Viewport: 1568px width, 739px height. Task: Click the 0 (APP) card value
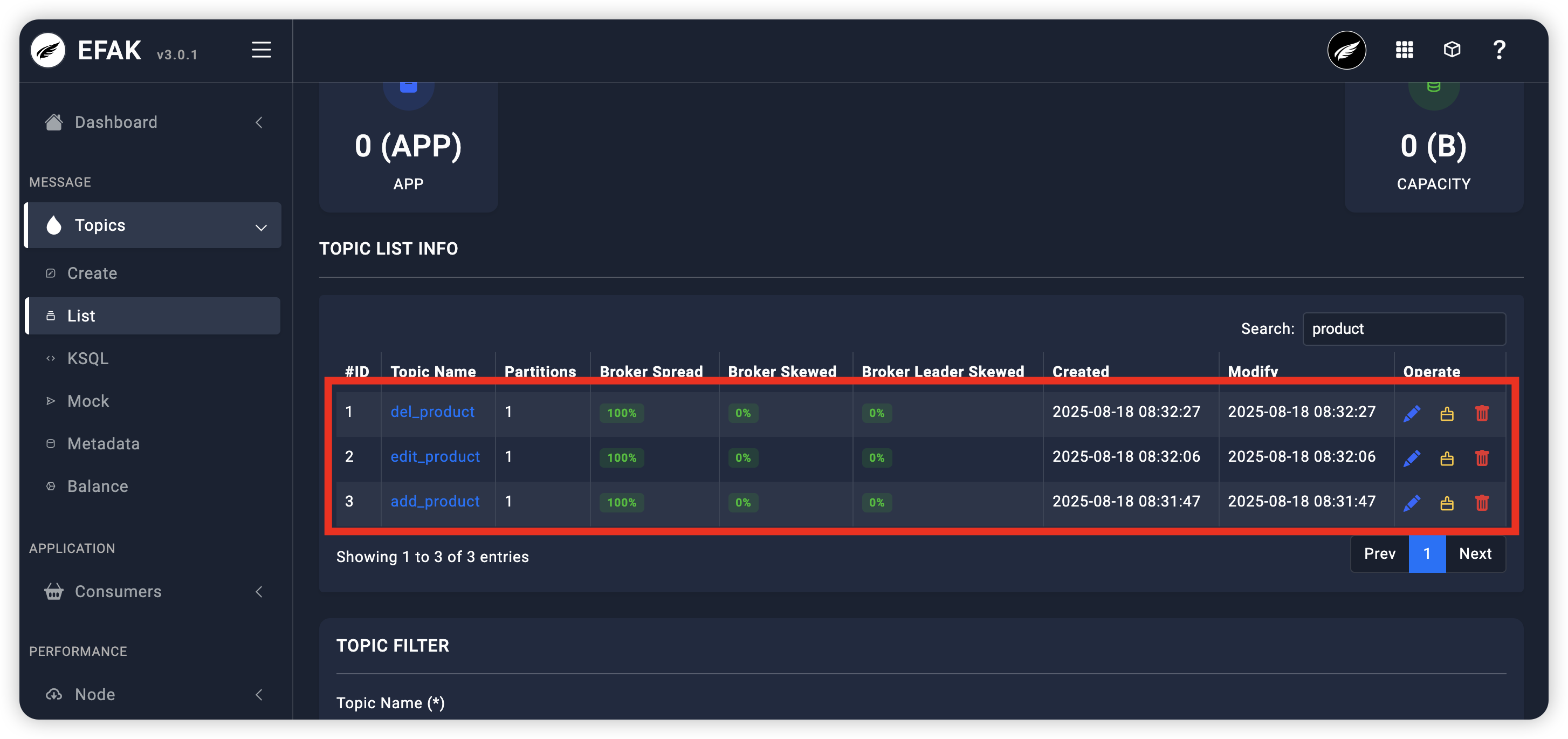[408, 146]
